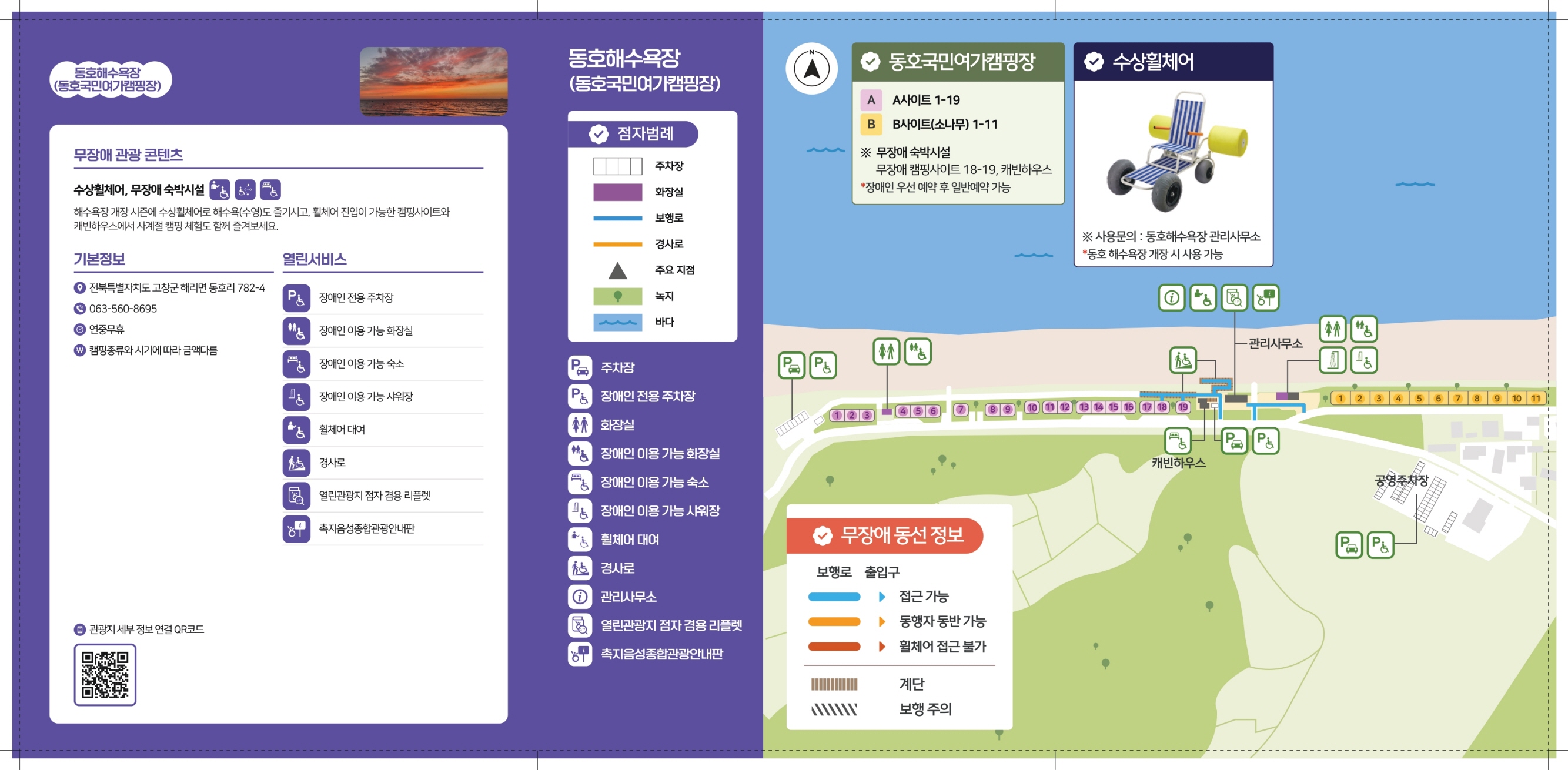Click the blue 접근 가능 path line swatch
This screenshot has width=1568, height=770.
click(x=834, y=597)
